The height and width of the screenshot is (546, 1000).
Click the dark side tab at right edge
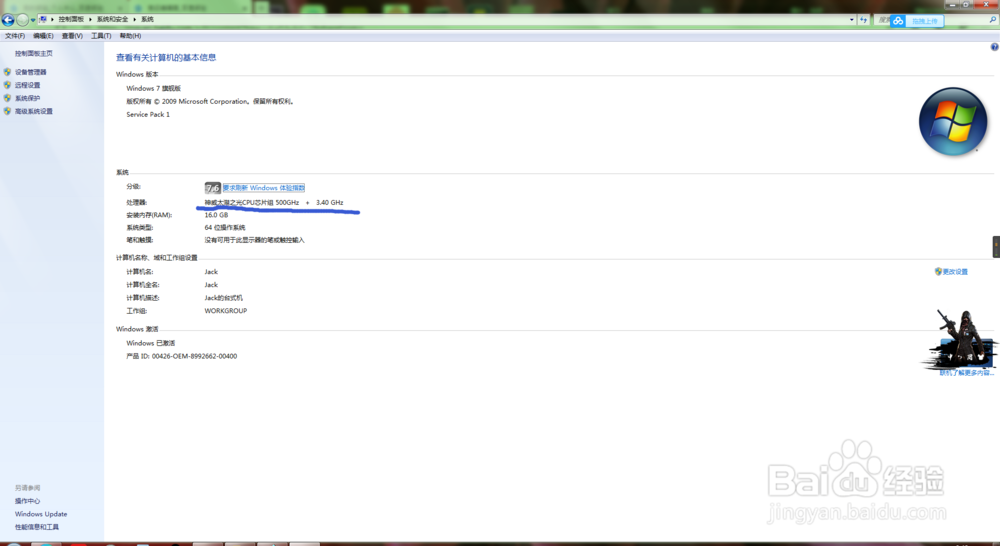(996, 247)
